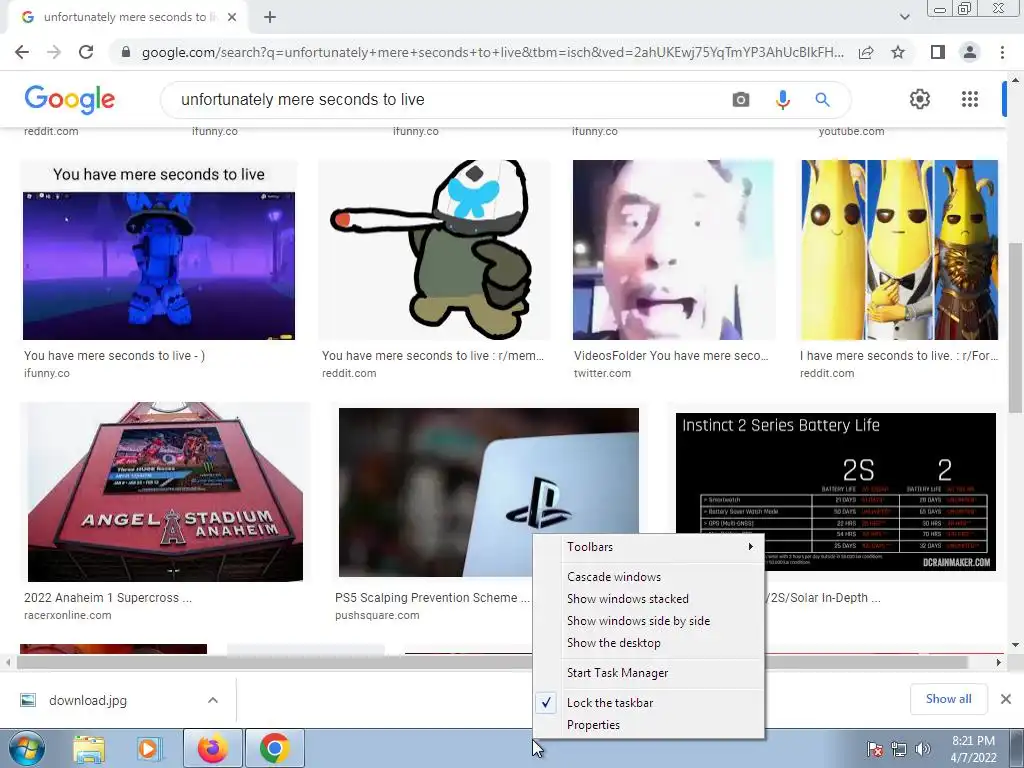
Task: Switch to Firefox in the taskbar
Action: click(x=212, y=748)
